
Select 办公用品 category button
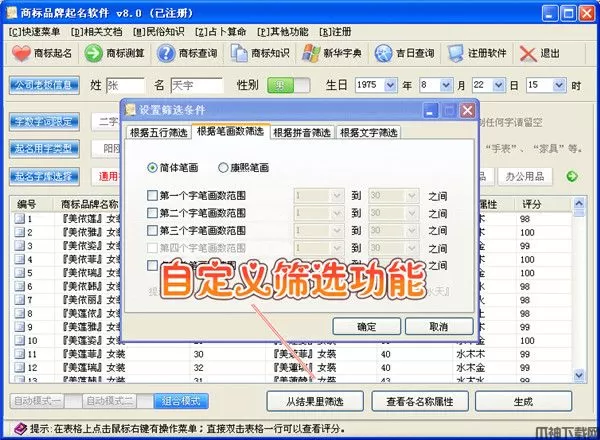pos(525,176)
